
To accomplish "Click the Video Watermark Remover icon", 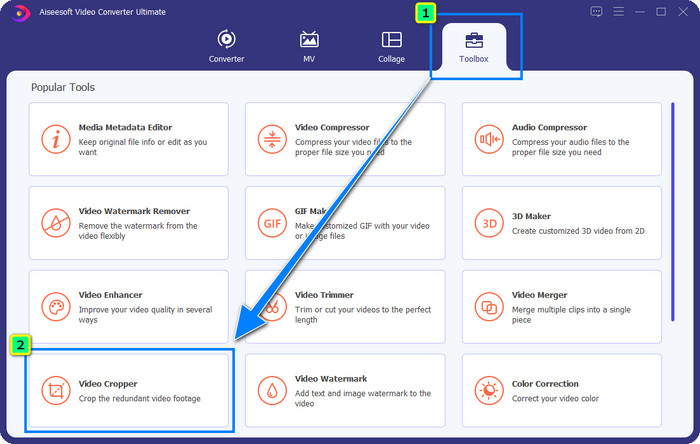I will tap(56, 223).
